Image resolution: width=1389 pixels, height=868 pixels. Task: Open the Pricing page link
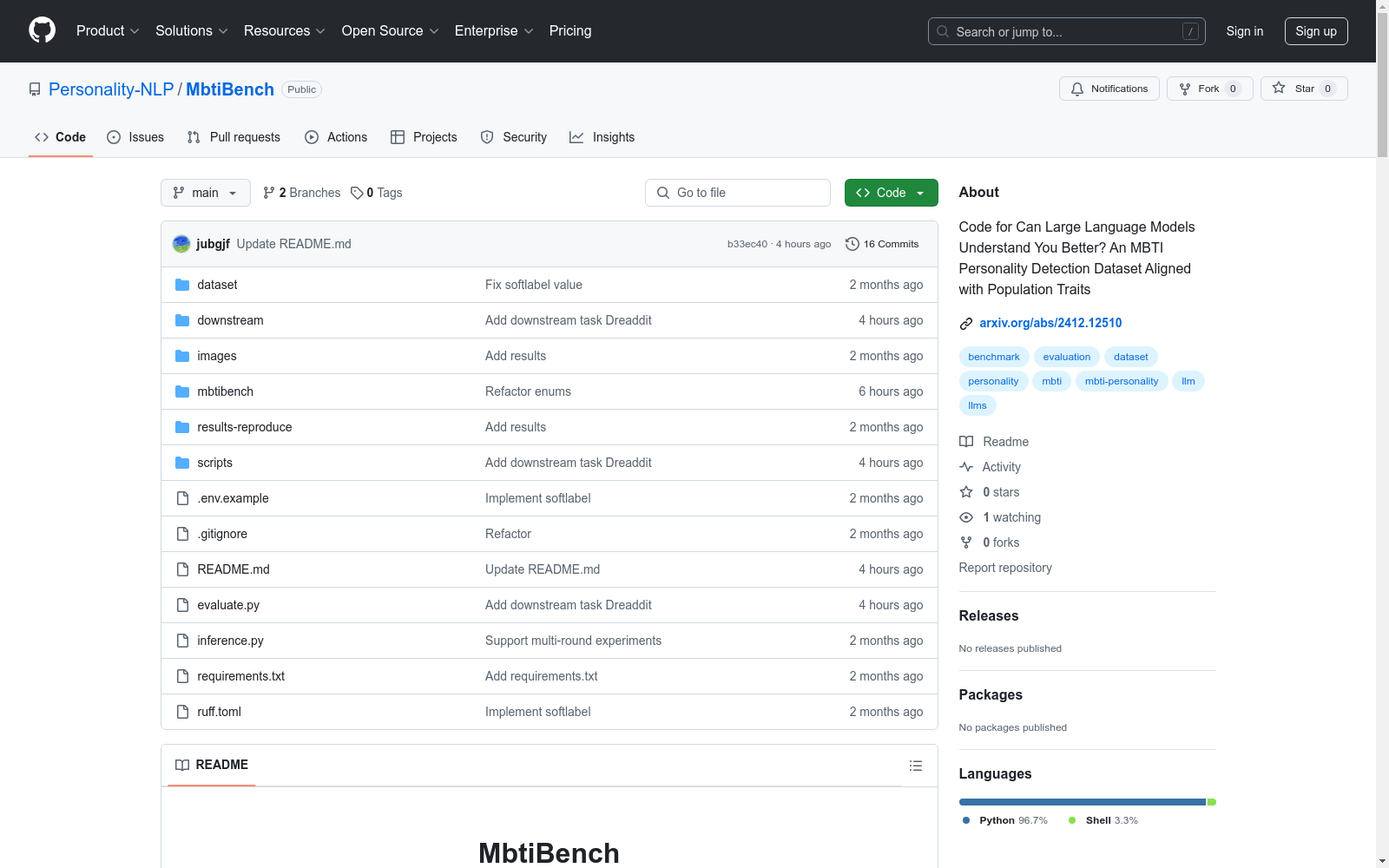point(570,31)
